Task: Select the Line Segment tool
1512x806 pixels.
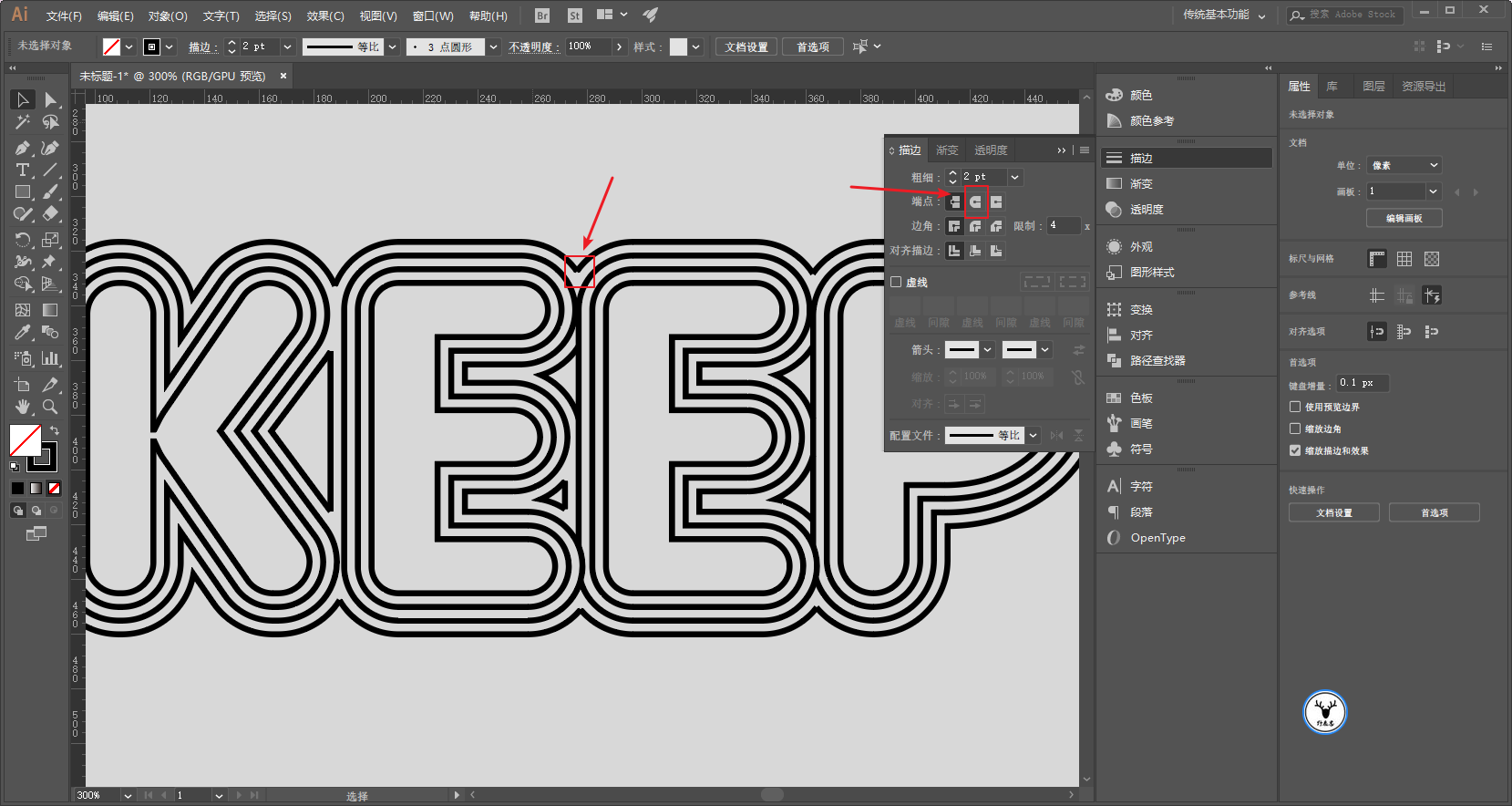Action: click(50, 170)
